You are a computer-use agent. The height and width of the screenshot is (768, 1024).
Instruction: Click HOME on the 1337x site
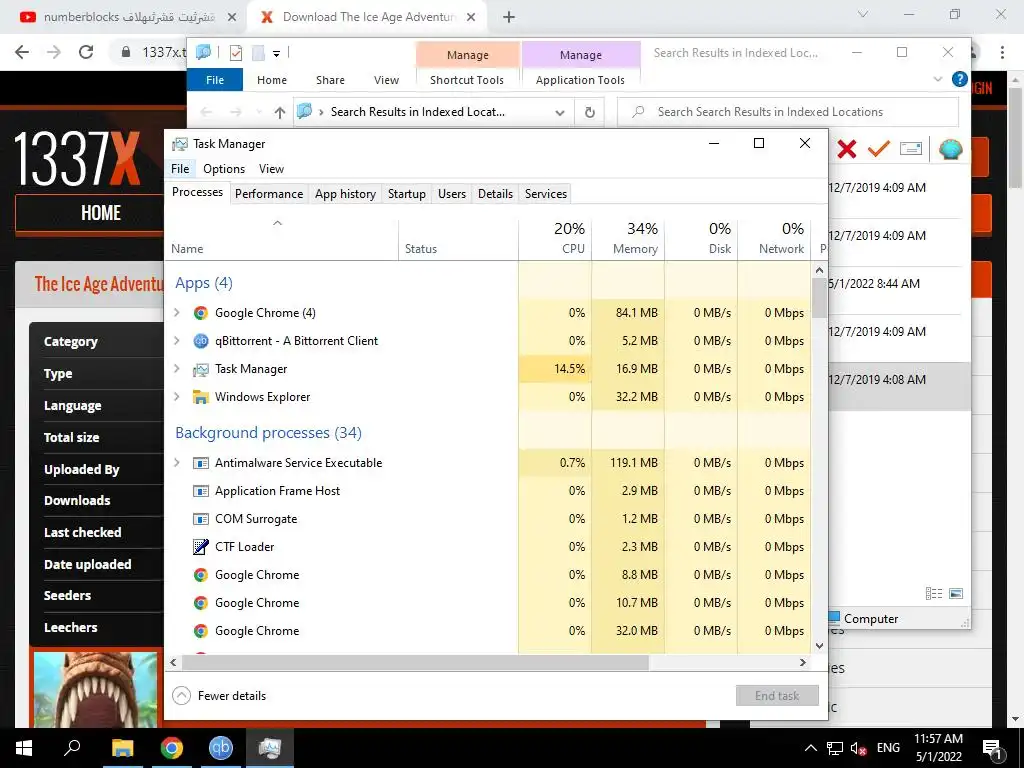101,213
